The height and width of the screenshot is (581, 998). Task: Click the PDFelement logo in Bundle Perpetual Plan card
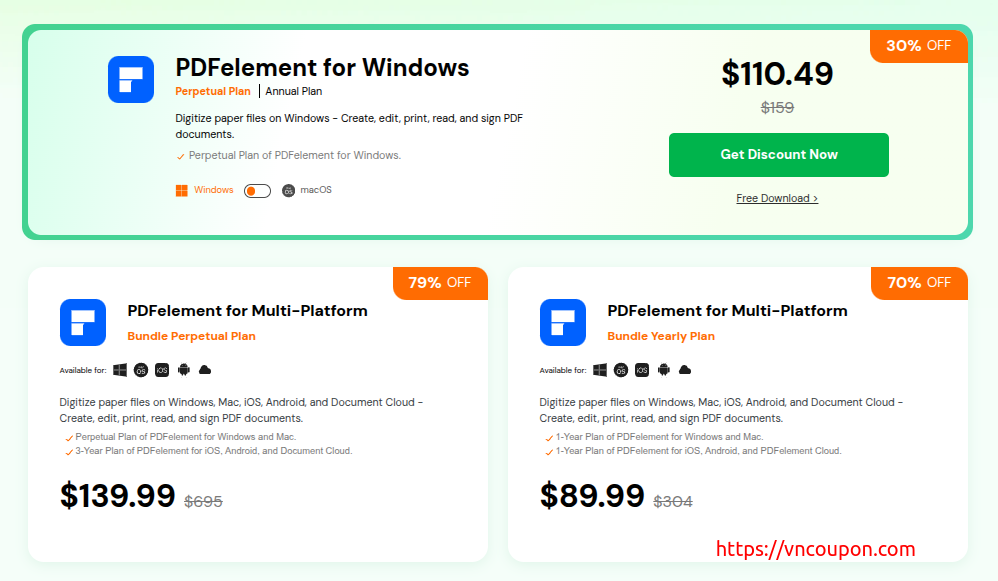pos(83,322)
